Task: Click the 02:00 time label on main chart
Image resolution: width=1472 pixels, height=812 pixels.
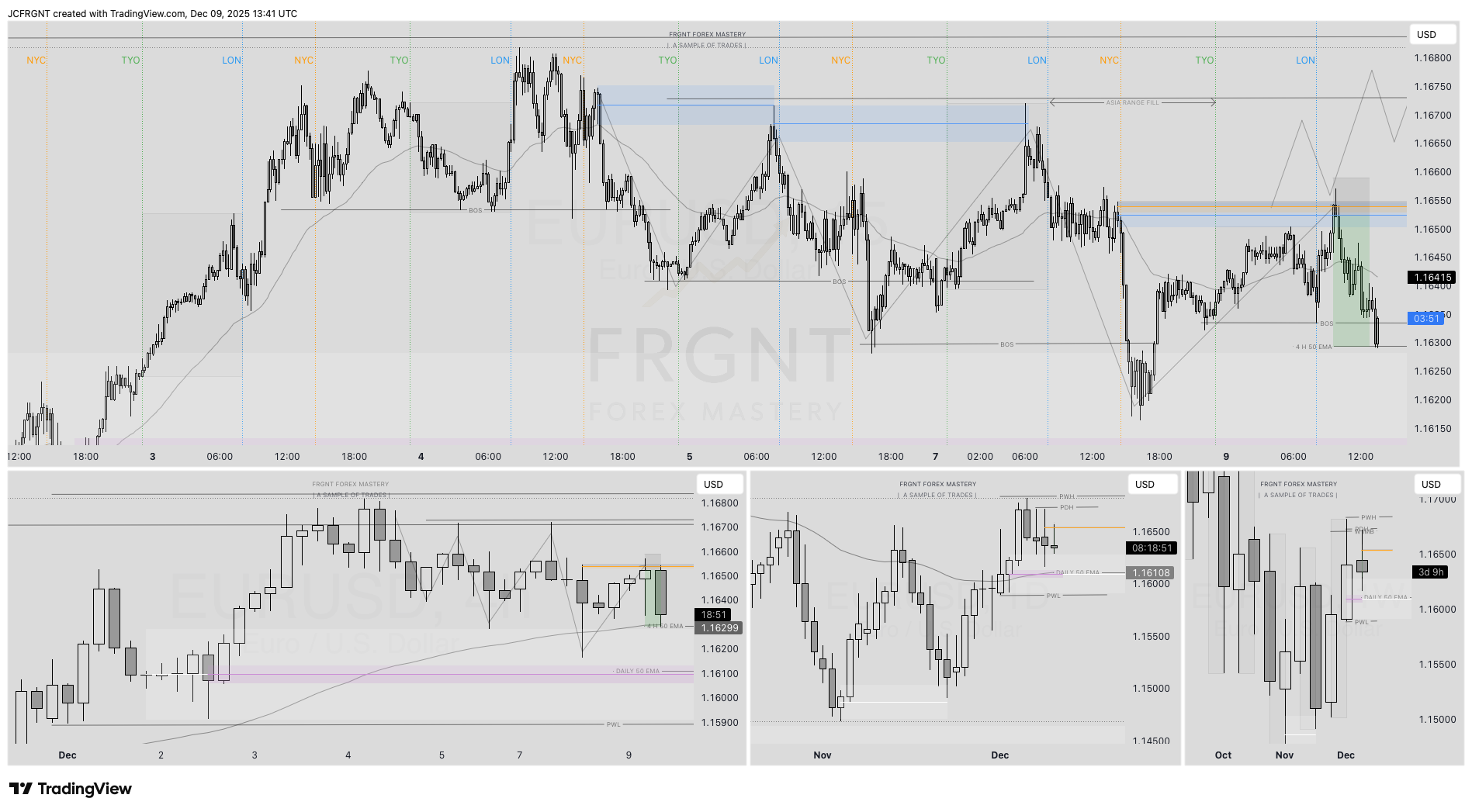Action: tap(980, 457)
